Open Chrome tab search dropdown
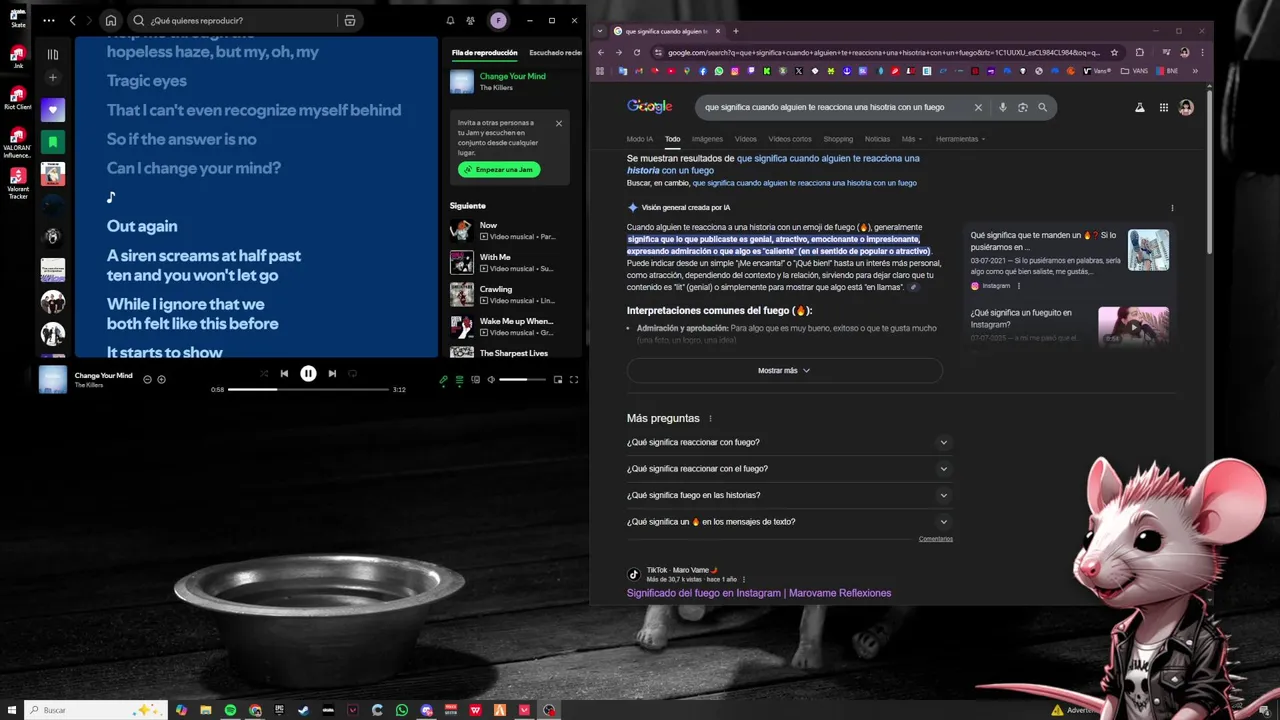Viewport: 1280px width, 720px height. [600, 31]
